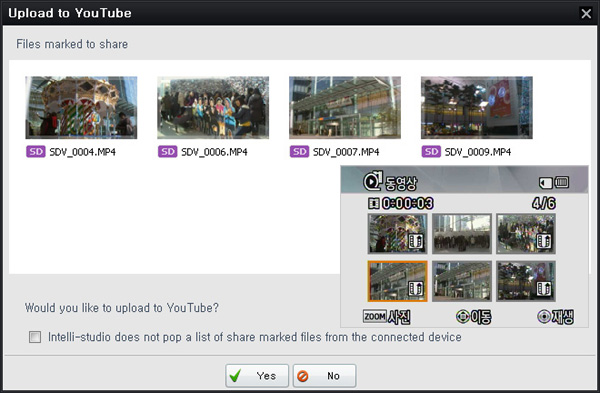
Task: Click the Files marked to share label
Action: point(72,44)
